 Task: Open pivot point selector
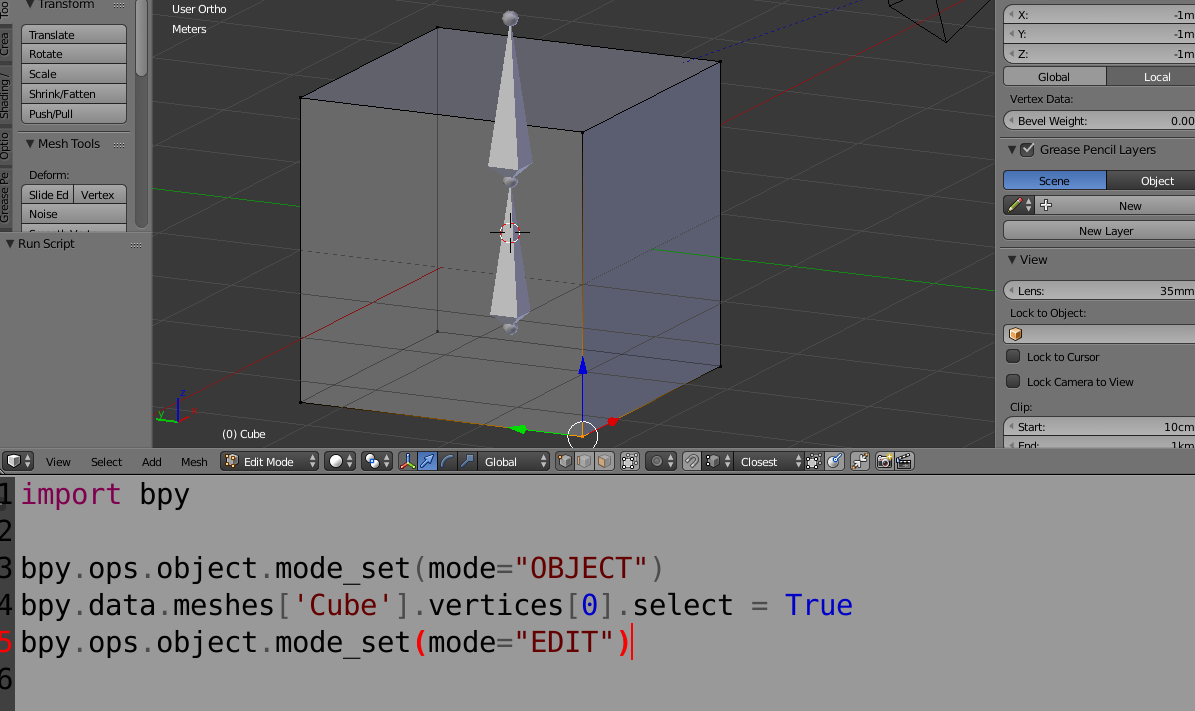376,462
